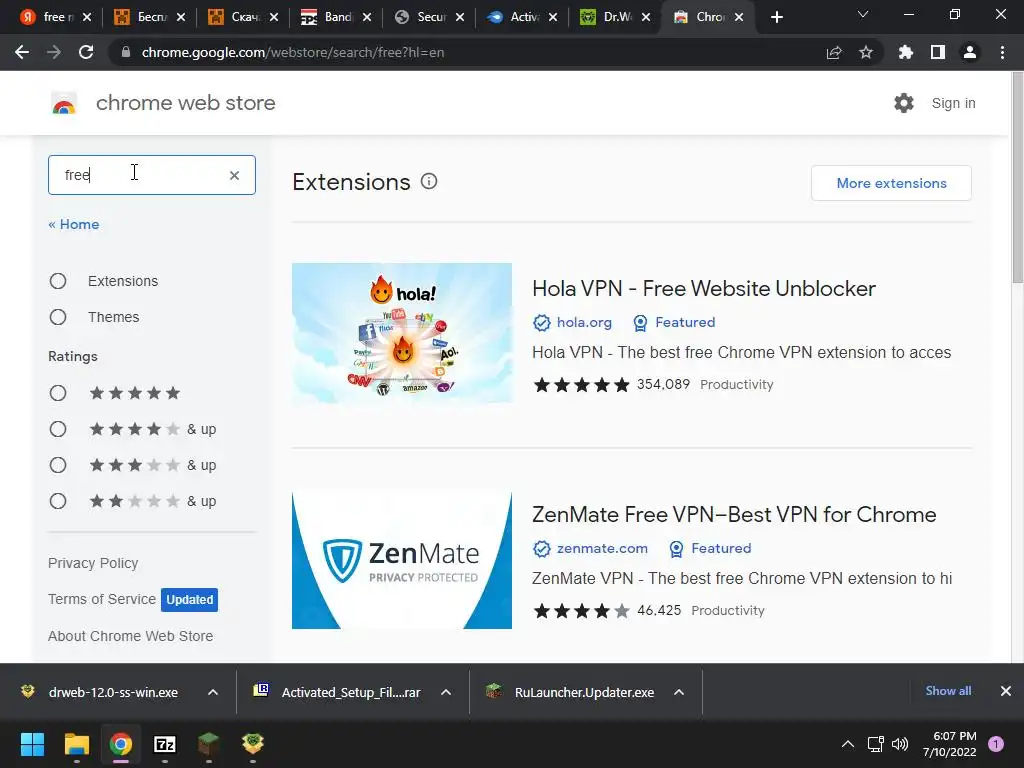Image resolution: width=1024 pixels, height=768 pixels.
Task: Open the extensions puzzle-piece menu
Action: pyautogui.click(x=905, y=52)
